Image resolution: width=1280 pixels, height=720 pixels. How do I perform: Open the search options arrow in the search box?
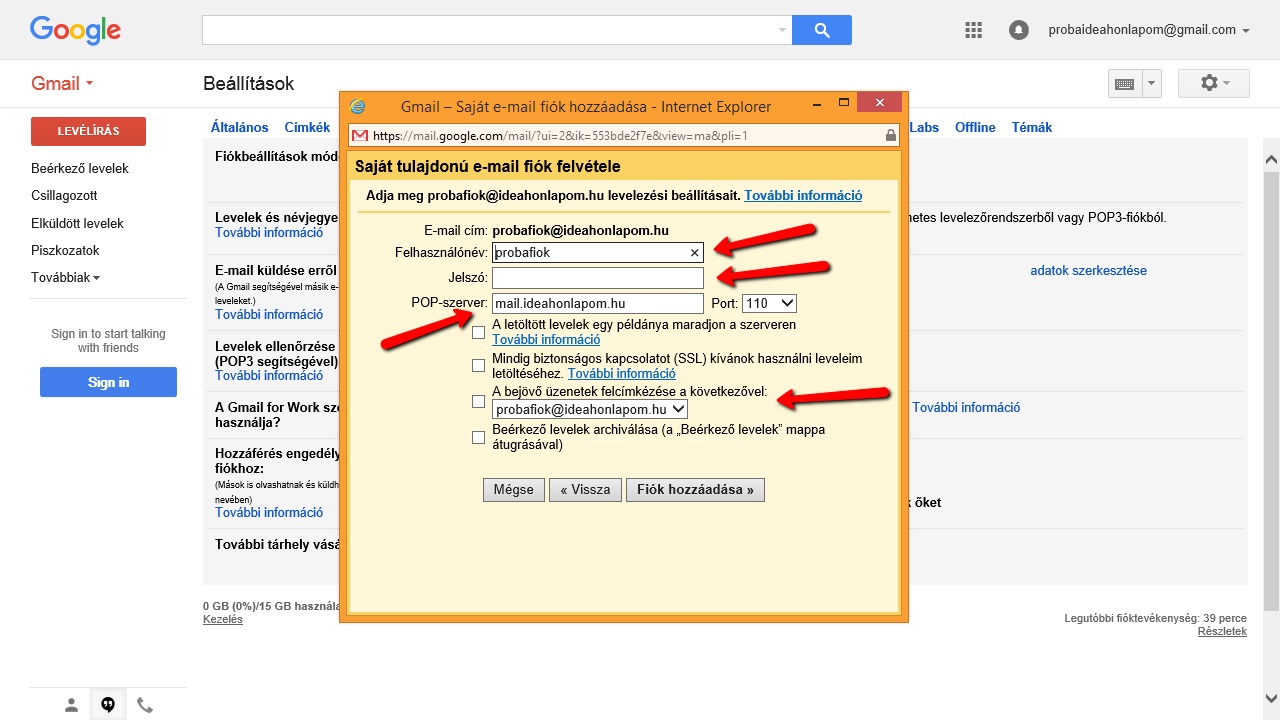click(782, 30)
